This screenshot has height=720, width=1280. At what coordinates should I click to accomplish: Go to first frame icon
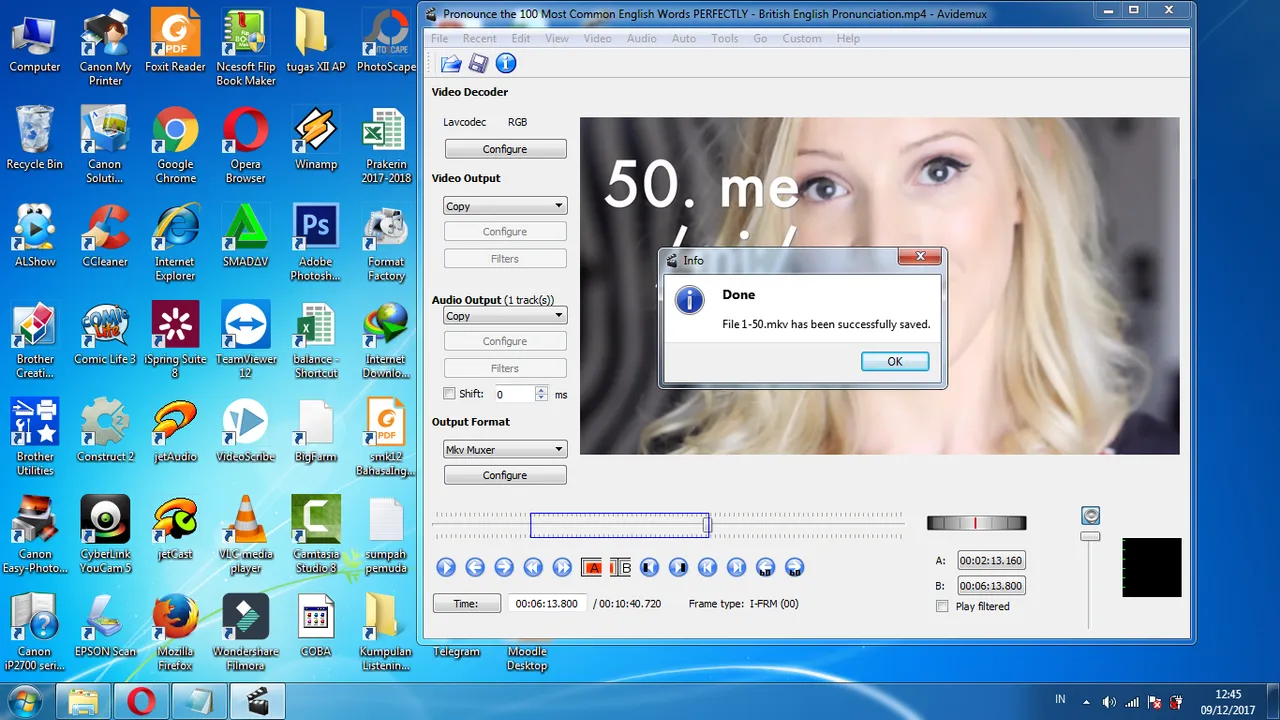(x=707, y=567)
